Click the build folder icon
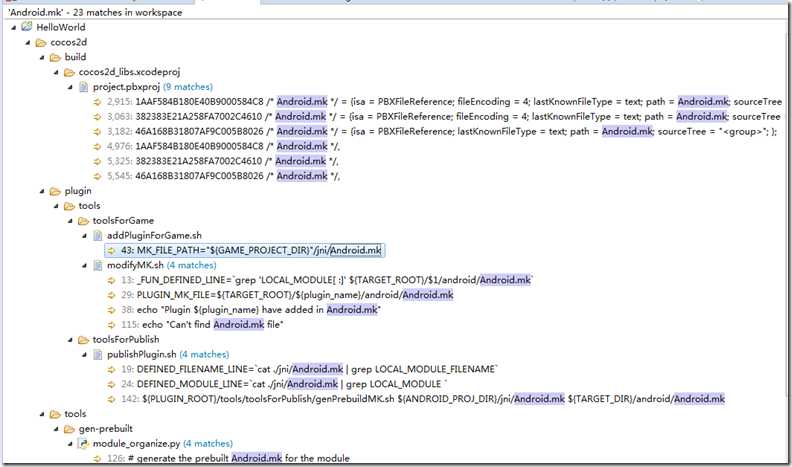 pos(55,58)
